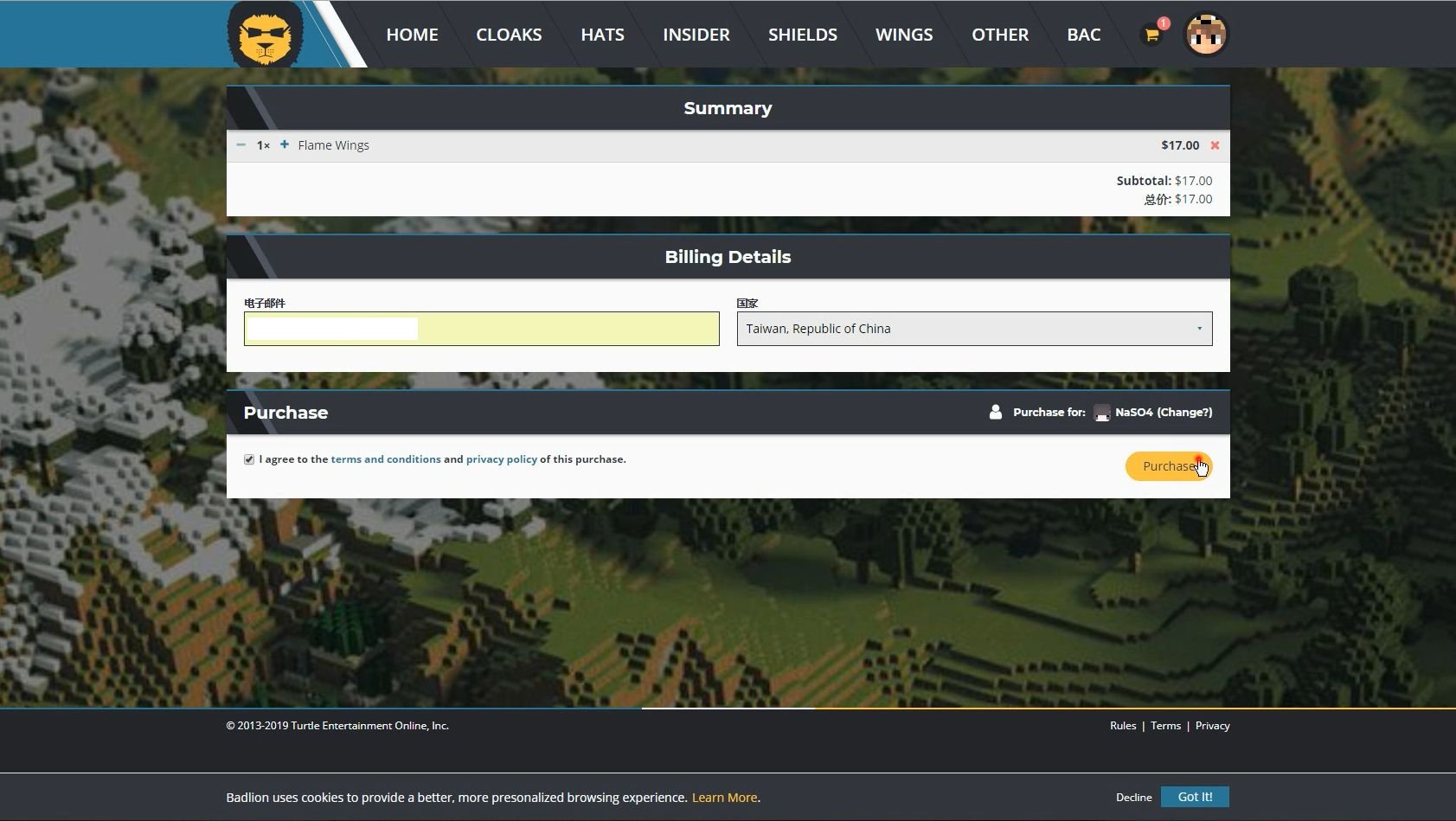Open the SHIELDS store section
This screenshot has width=1456, height=821.
(803, 35)
